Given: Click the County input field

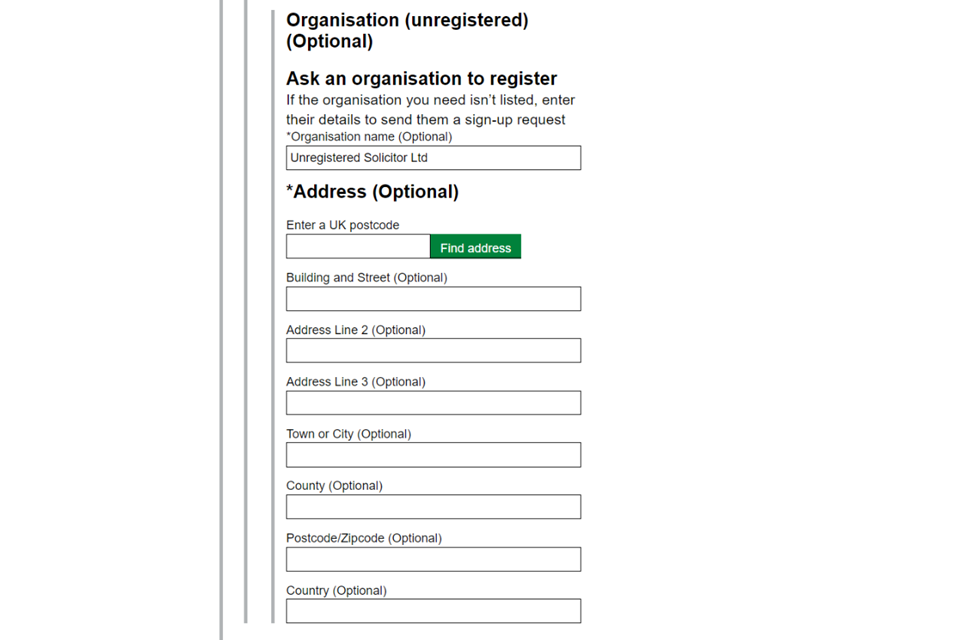Looking at the screenshot, I should [433, 507].
